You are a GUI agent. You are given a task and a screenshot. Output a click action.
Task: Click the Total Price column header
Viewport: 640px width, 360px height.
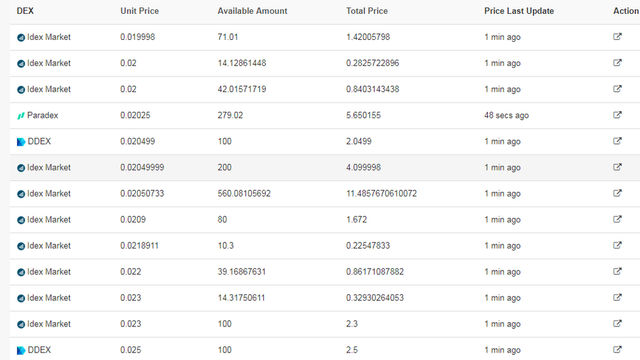[x=367, y=11]
